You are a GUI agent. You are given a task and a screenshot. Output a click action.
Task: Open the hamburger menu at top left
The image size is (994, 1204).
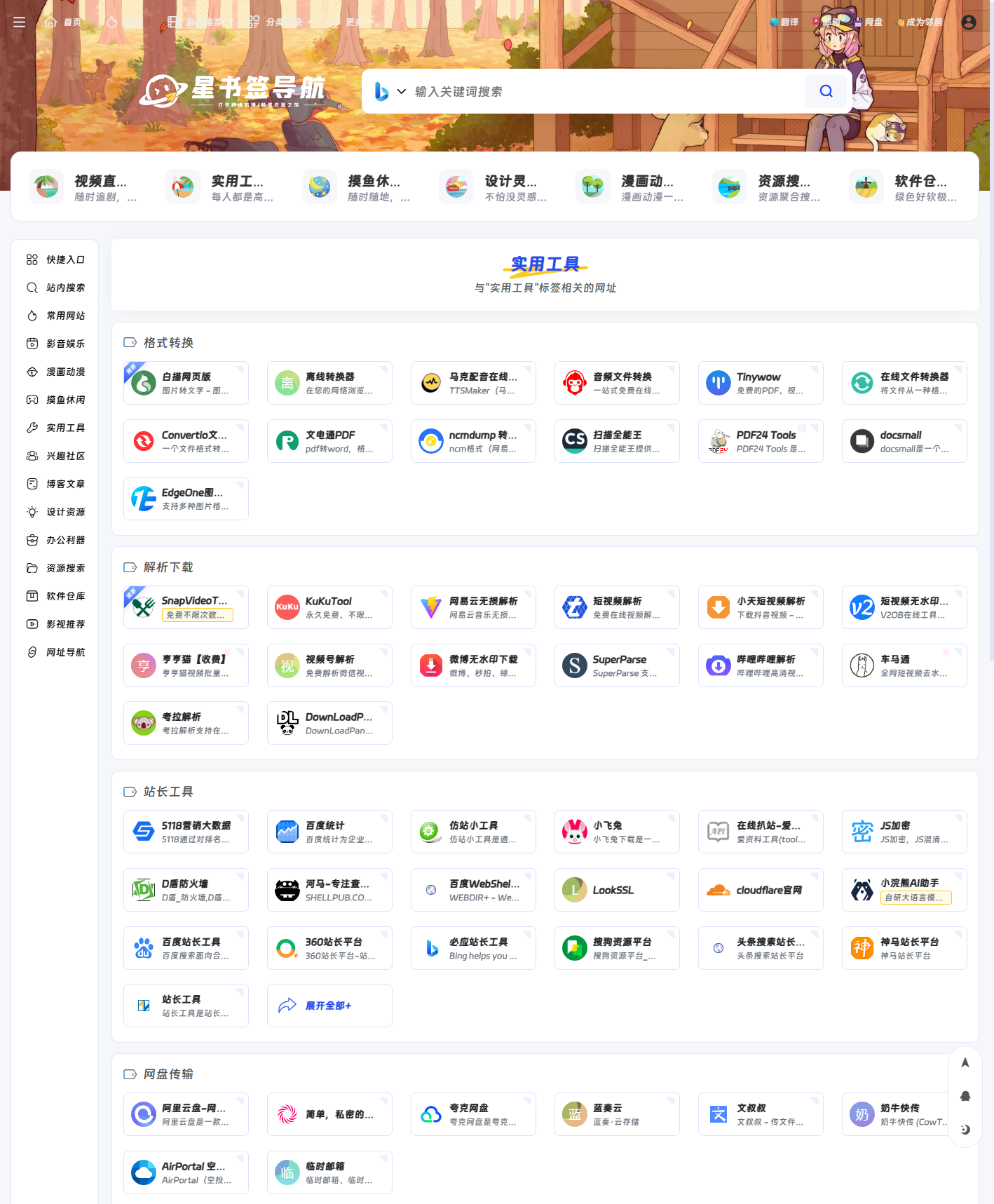click(19, 22)
